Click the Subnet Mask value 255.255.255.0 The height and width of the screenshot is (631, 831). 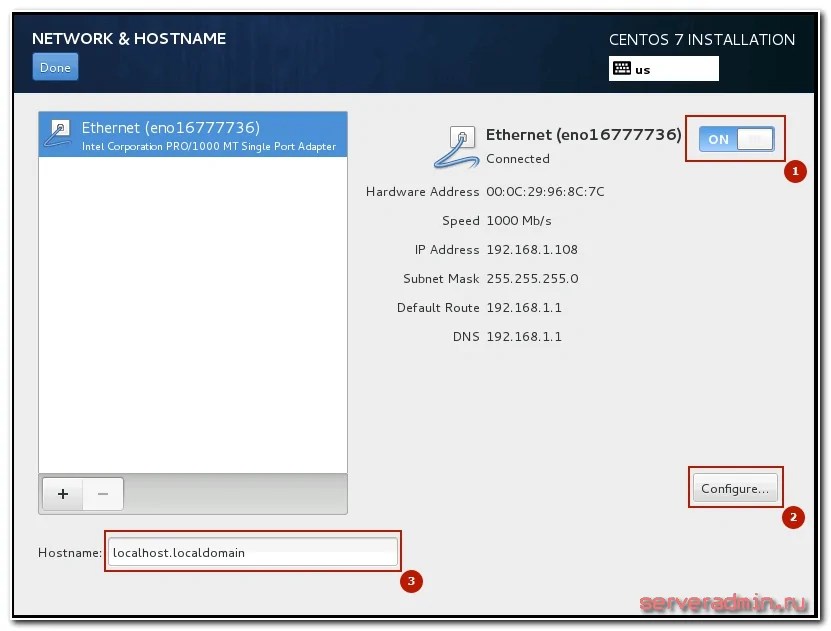coord(532,279)
